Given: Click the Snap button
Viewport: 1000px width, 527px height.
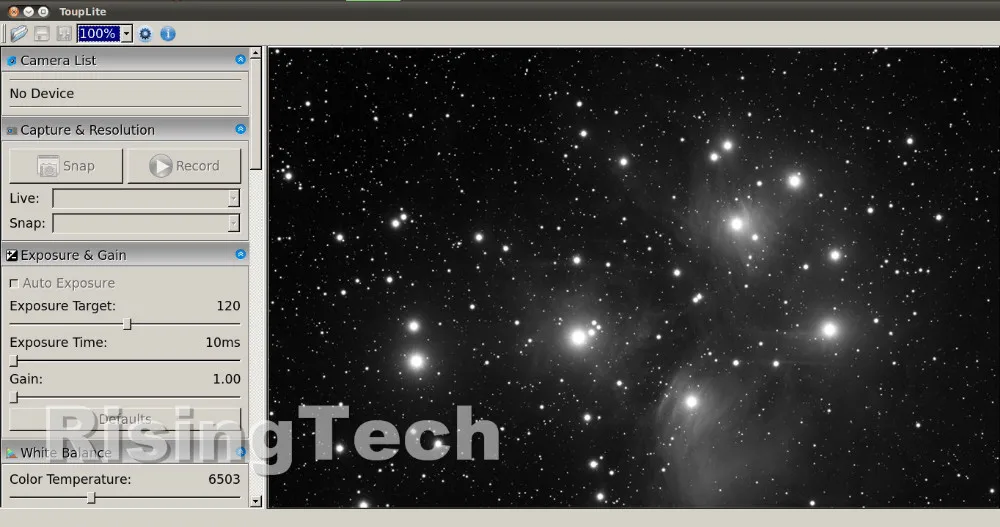Looking at the screenshot, I should coord(66,166).
